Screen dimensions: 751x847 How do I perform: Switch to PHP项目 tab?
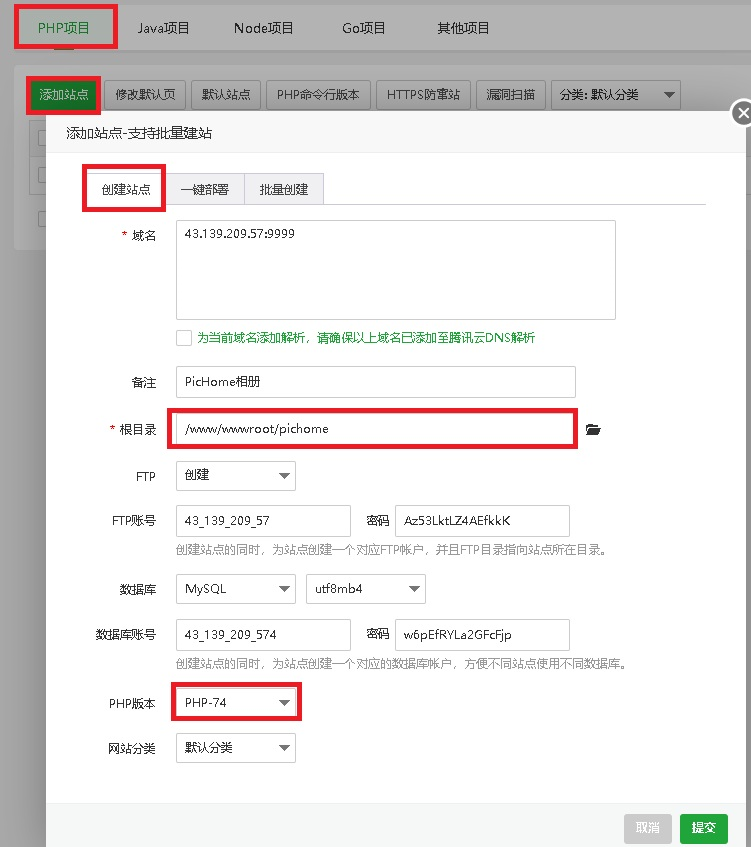[64, 28]
